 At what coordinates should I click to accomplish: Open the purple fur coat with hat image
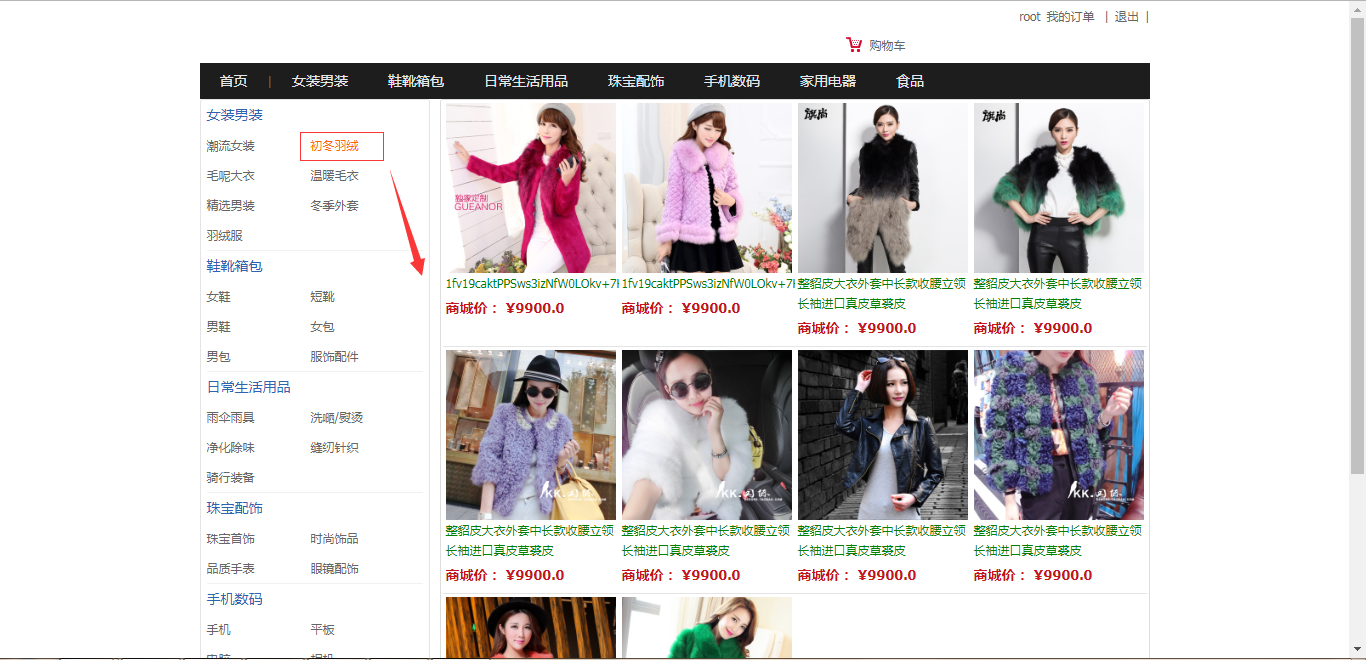pyautogui.click(x=531, y=435)
